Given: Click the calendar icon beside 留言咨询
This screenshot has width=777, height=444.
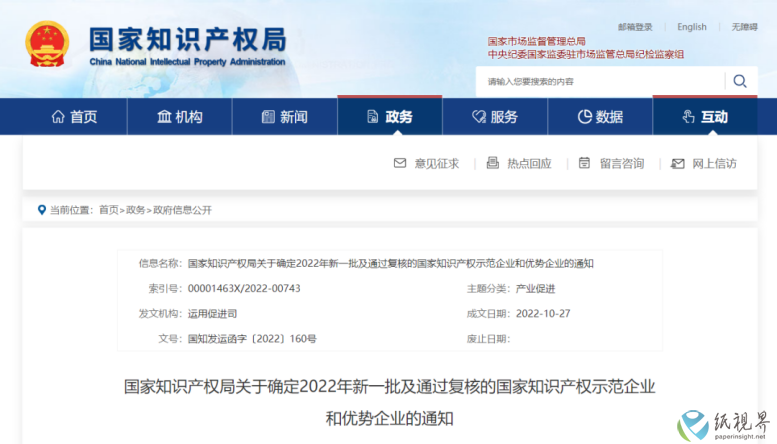Looking at the screenshot, I should point(584,163).
